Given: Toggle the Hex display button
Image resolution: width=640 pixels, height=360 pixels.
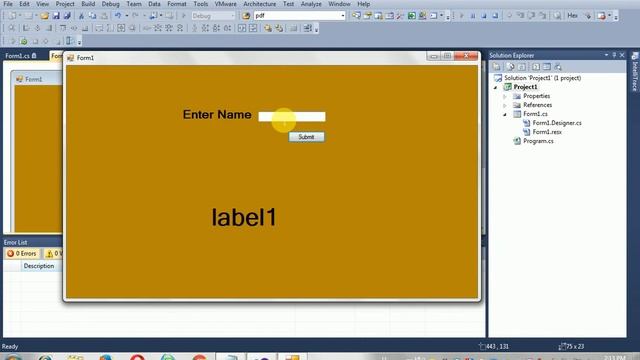Looking at the screenshot, I should [572, 16].
